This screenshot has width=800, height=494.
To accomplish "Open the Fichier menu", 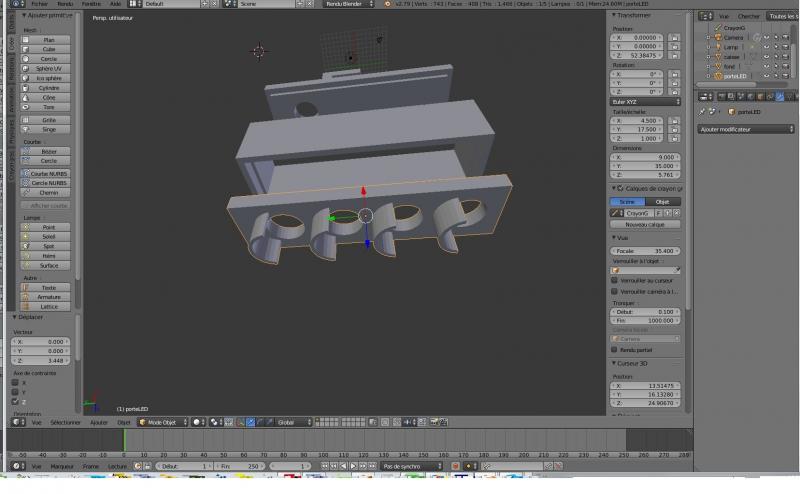I will click(x=40, y=4).
